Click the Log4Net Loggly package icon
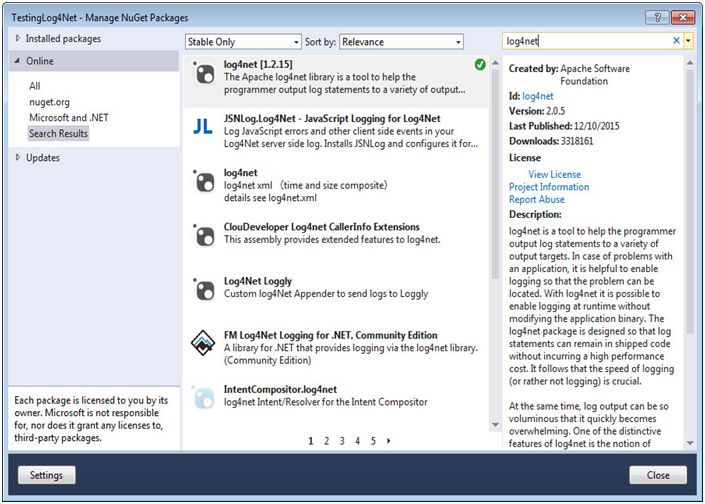Screen dimensions: 705x504 pos(204,290)
